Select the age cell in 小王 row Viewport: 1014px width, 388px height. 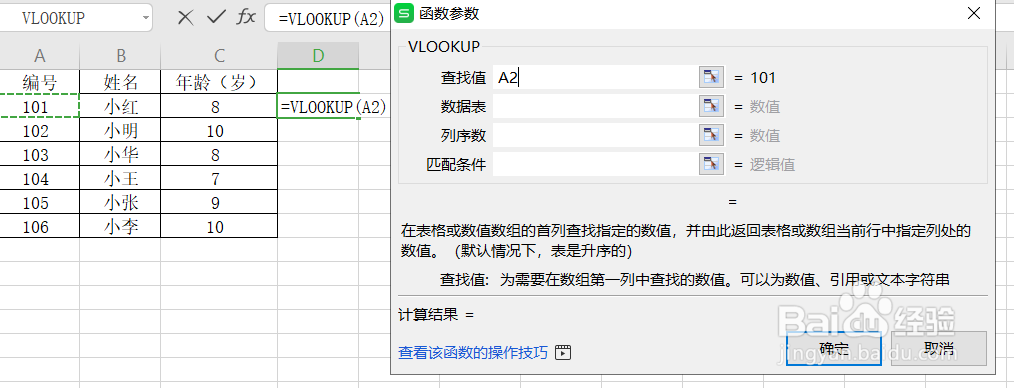[x=219, y=178]
